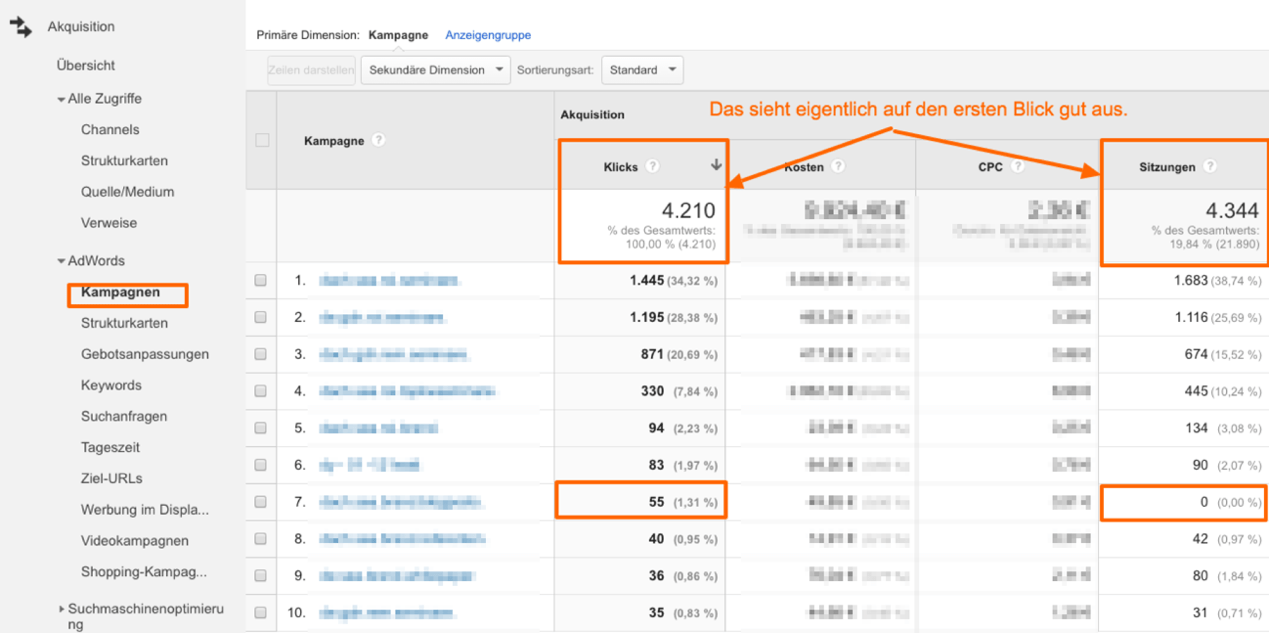Collapse the Alle Zugriffe section
The image size is (1269, 633).
(62, 99)
